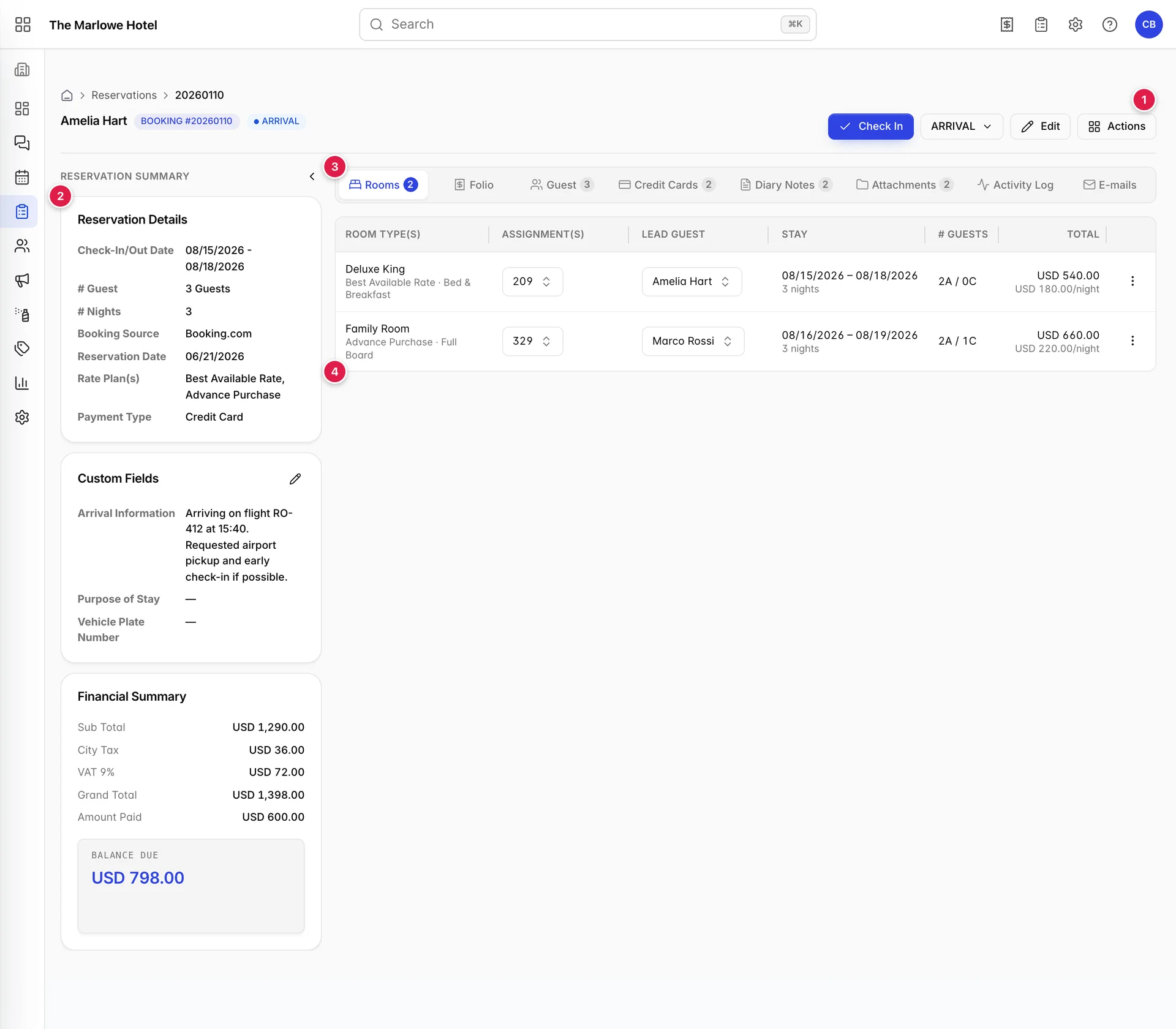Screen dimensions: 1176x1029
Task: Click the ROOM TYPE(S) column header
Action: pos(383,235)
